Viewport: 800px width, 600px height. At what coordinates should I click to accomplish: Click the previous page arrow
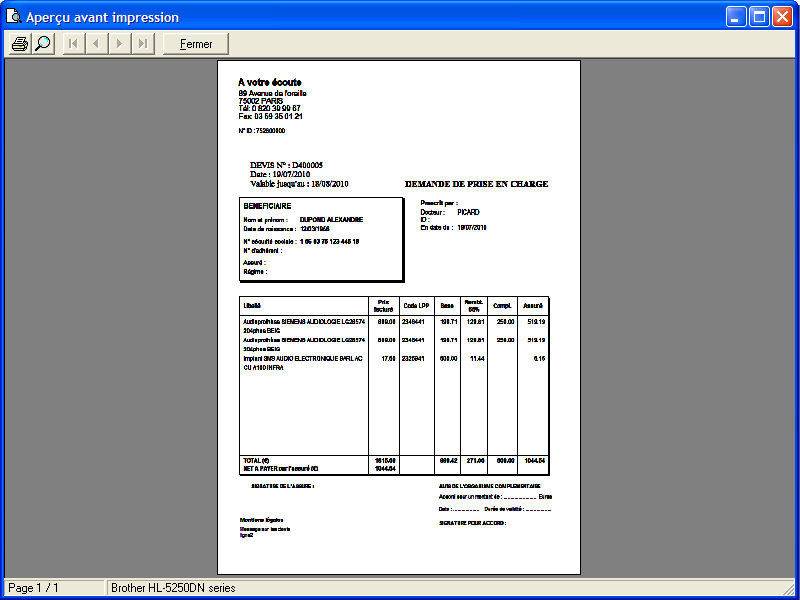coord(96,44)
